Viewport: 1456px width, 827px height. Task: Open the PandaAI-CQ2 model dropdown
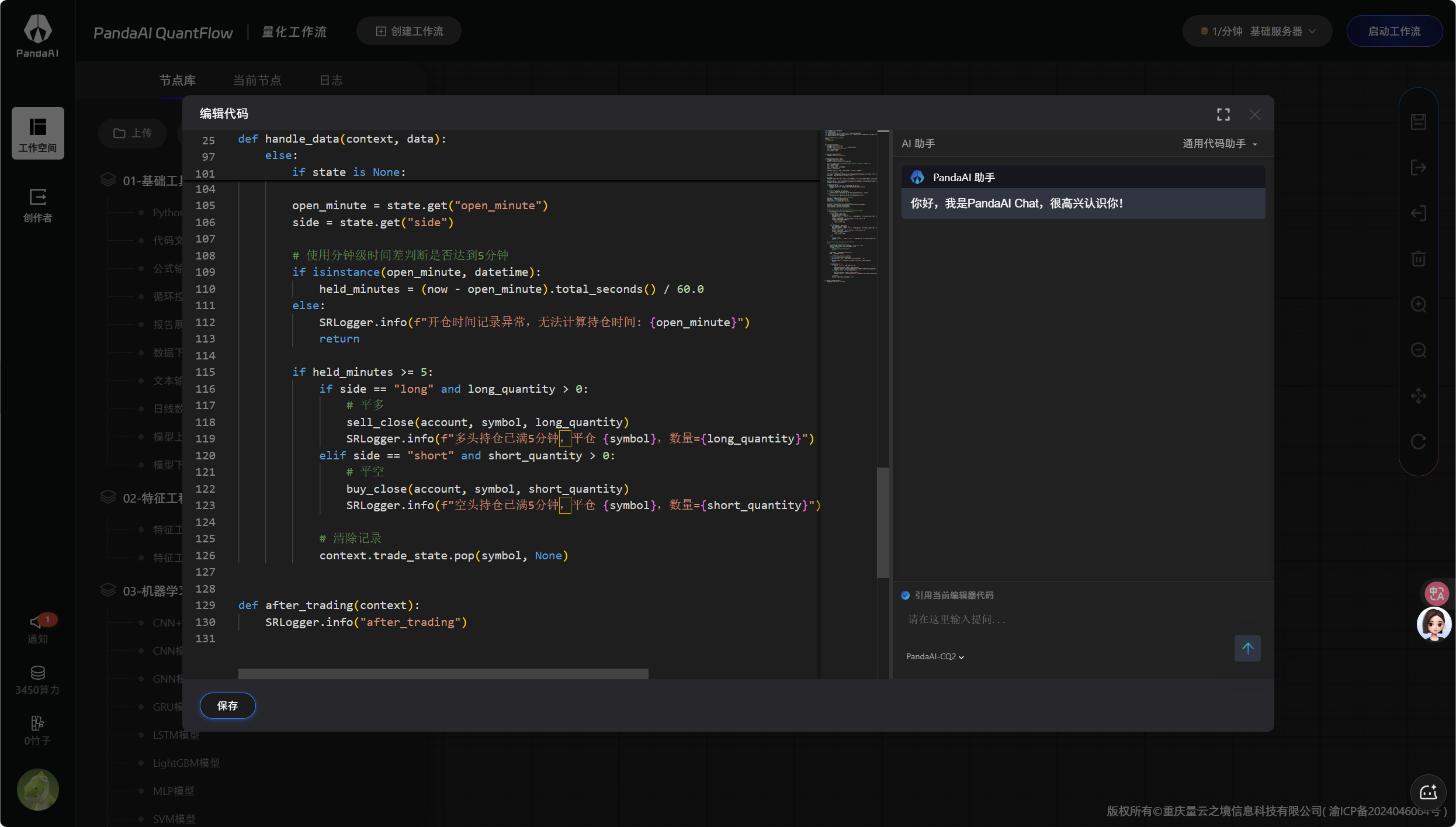[935, 656]
